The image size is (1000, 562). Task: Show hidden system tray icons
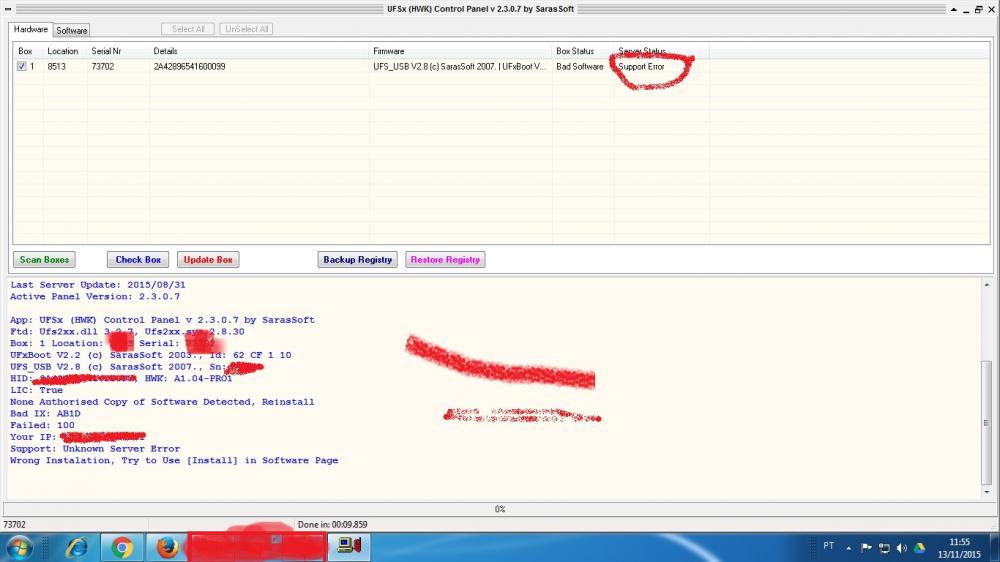(x=849, y=547)
